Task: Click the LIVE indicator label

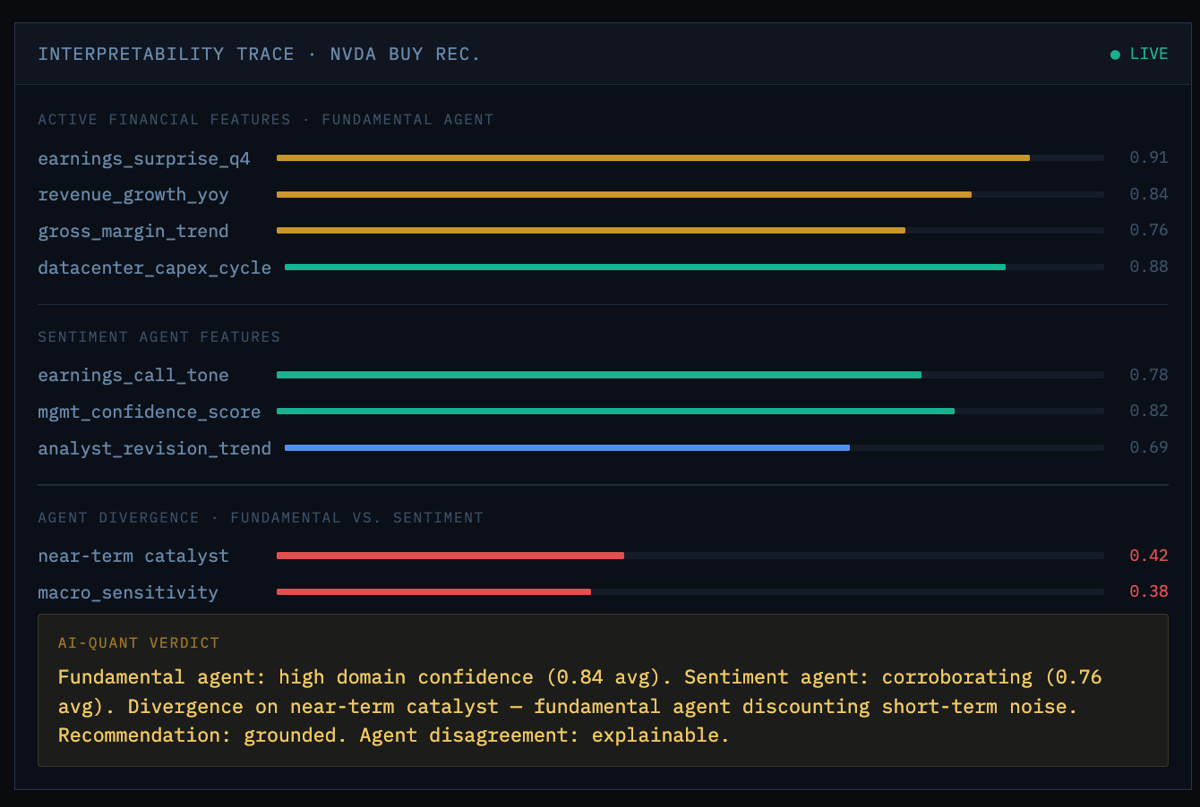Action: 1148,54
